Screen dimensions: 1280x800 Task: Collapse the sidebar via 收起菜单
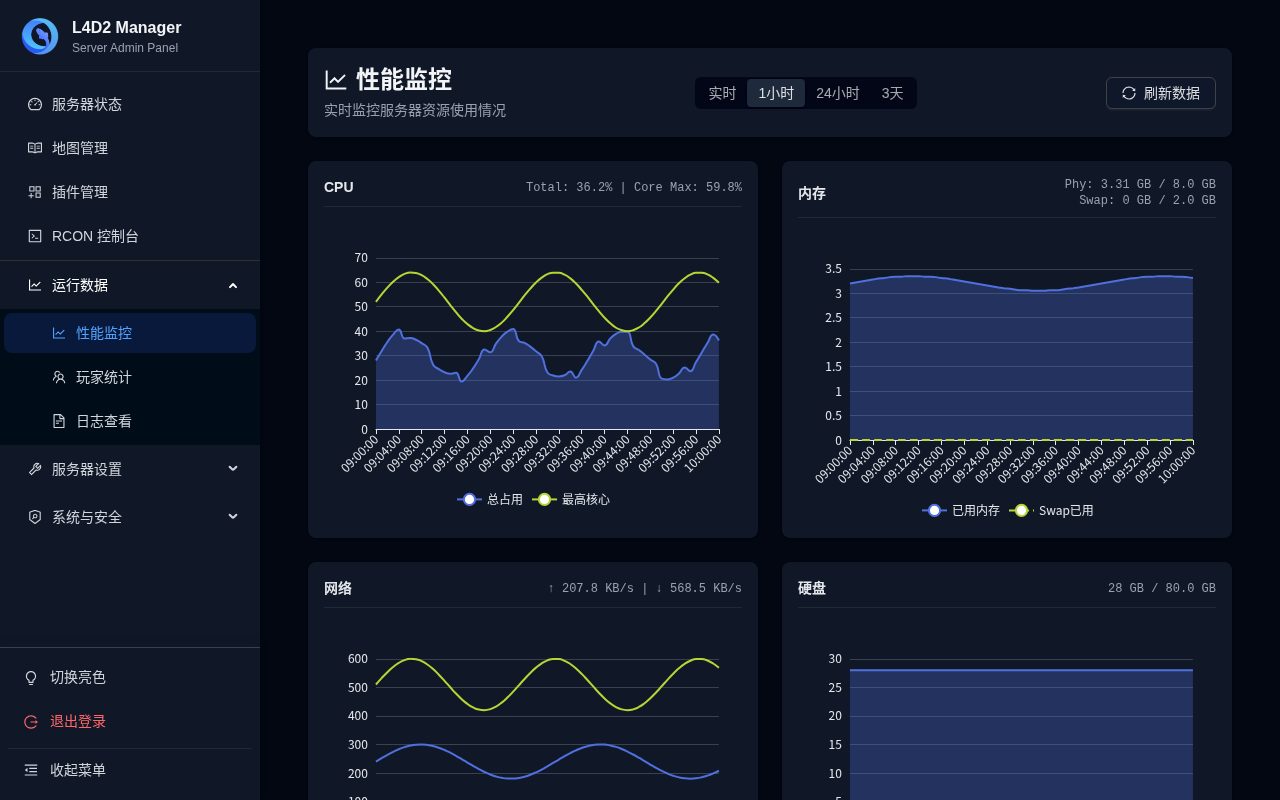point(130,770)
